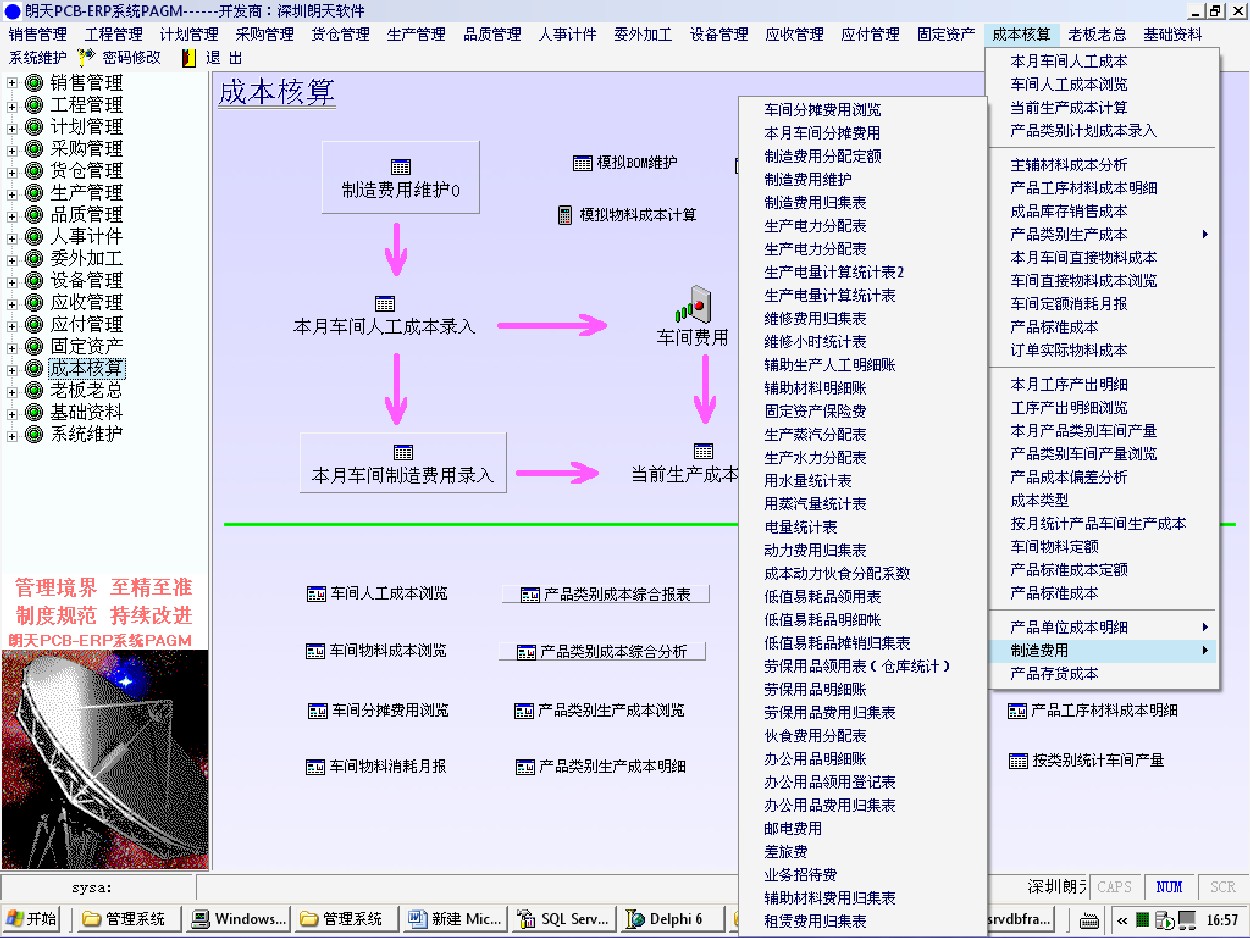Click the 产品类别生产成本浏览 report icon
The image size is (1250, 938).
(x=524, y=711)
